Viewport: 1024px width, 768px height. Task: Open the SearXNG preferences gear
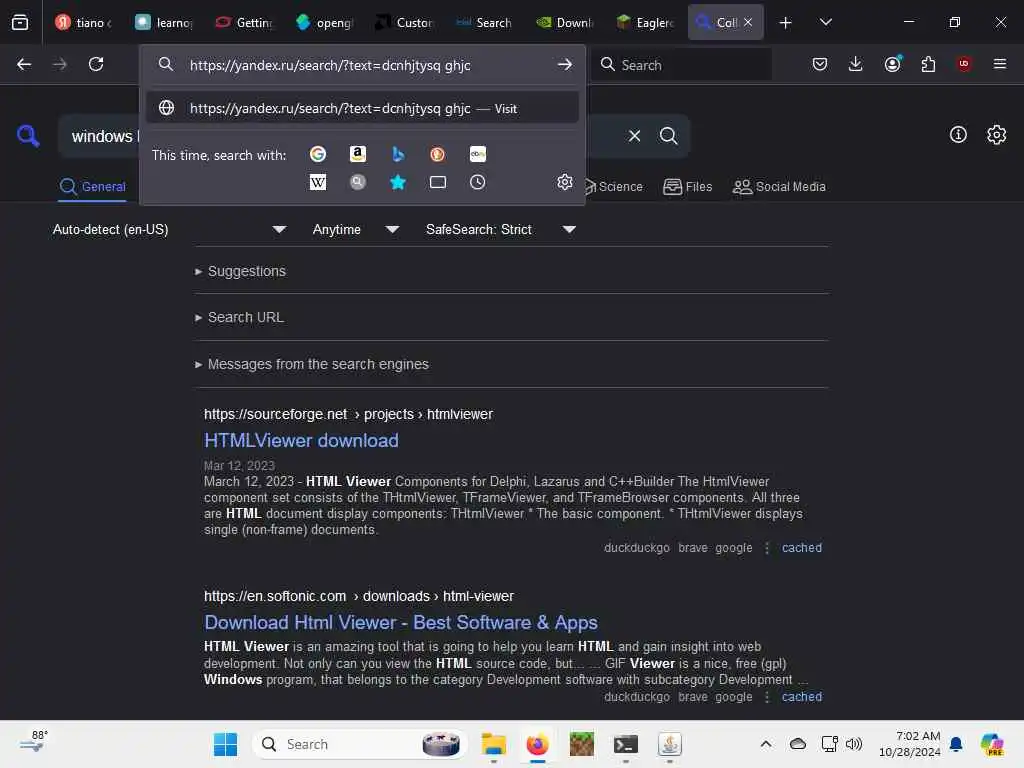(x=997, y=135)
